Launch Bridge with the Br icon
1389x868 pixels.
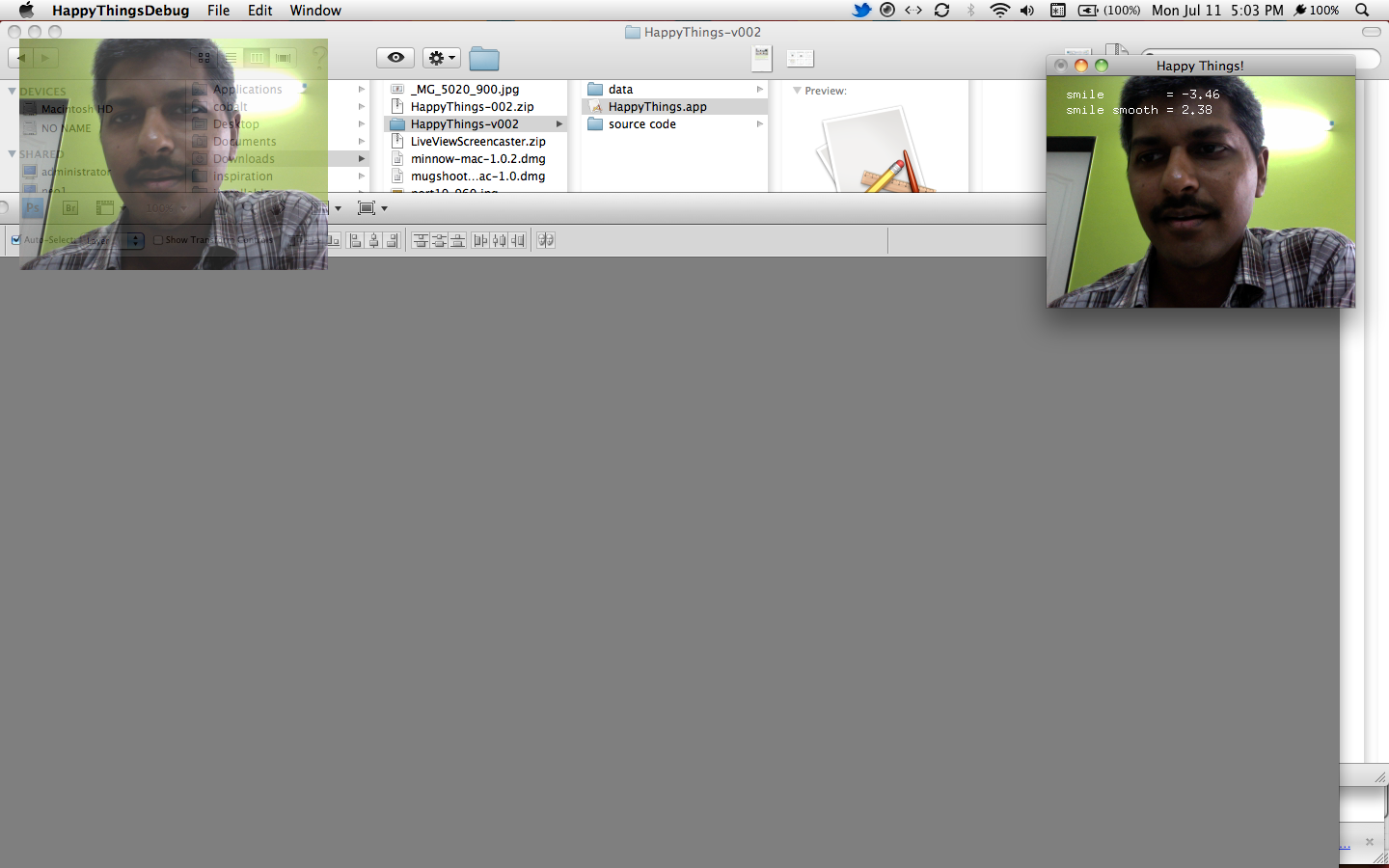[70, 207]
